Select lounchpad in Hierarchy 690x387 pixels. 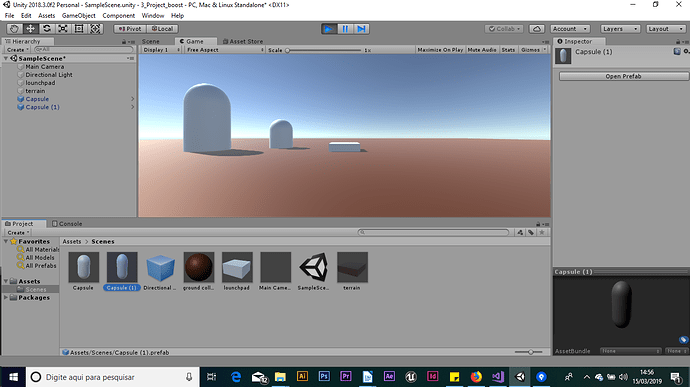pyautogui.click(x=40, y=83)
